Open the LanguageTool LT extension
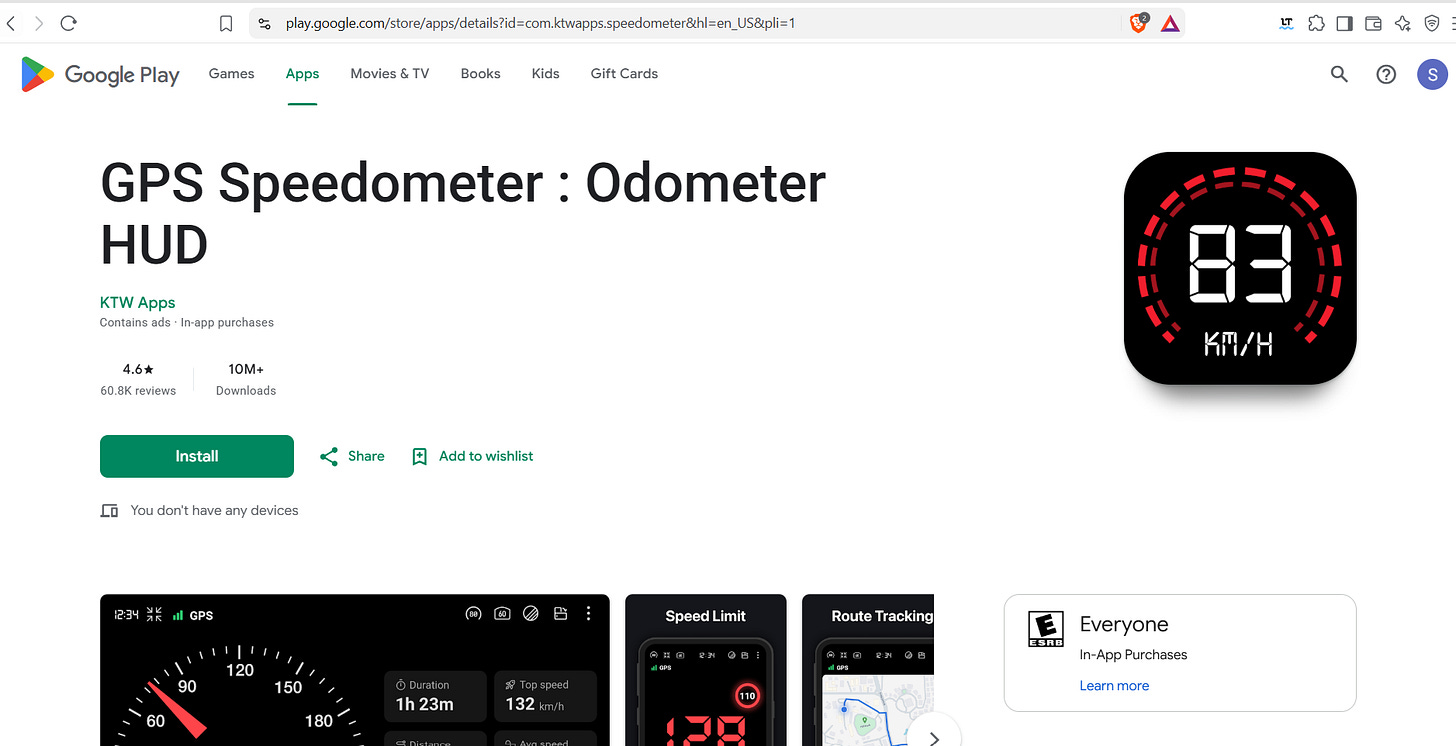Image resolution: width=1456 pixels, height=746 pixels. [x=1287, y=23]
